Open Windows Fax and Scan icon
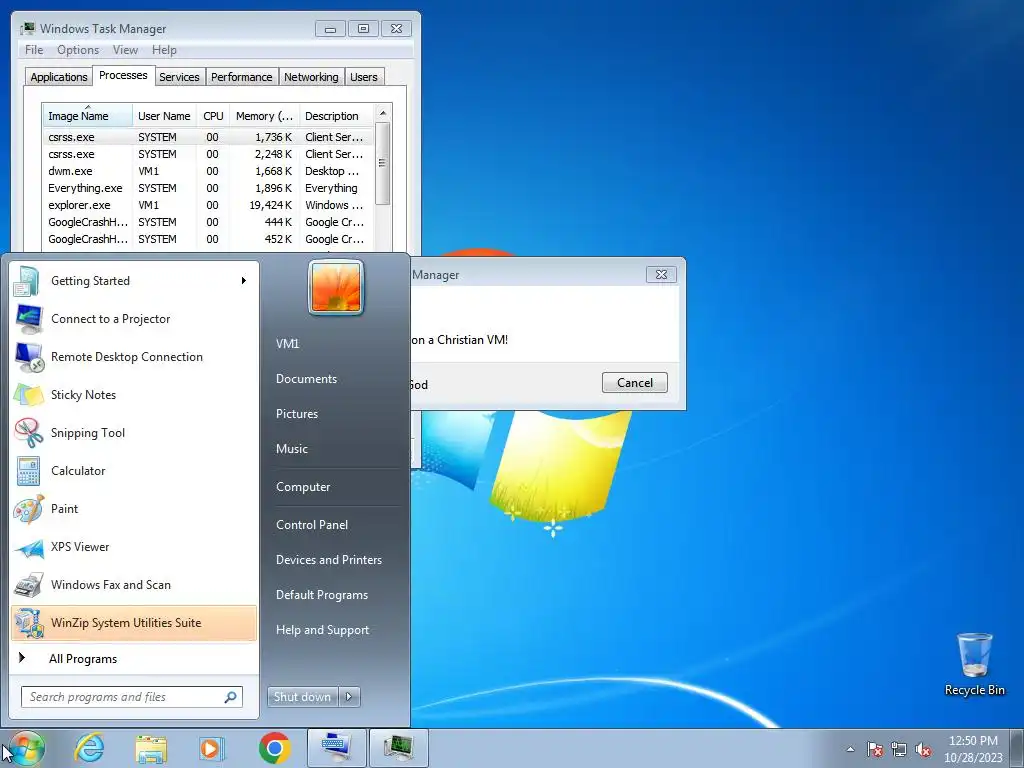Screen dimensions: 1024x768 [x=28, y=585]
